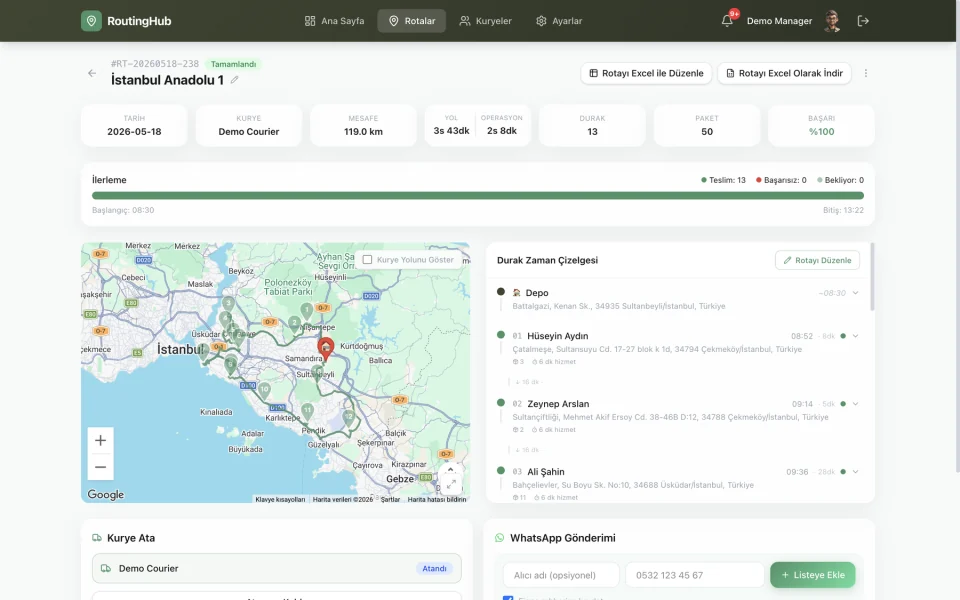Expand the Depo stop row
This screenshot has width=960, height=600.
point(855,293)
